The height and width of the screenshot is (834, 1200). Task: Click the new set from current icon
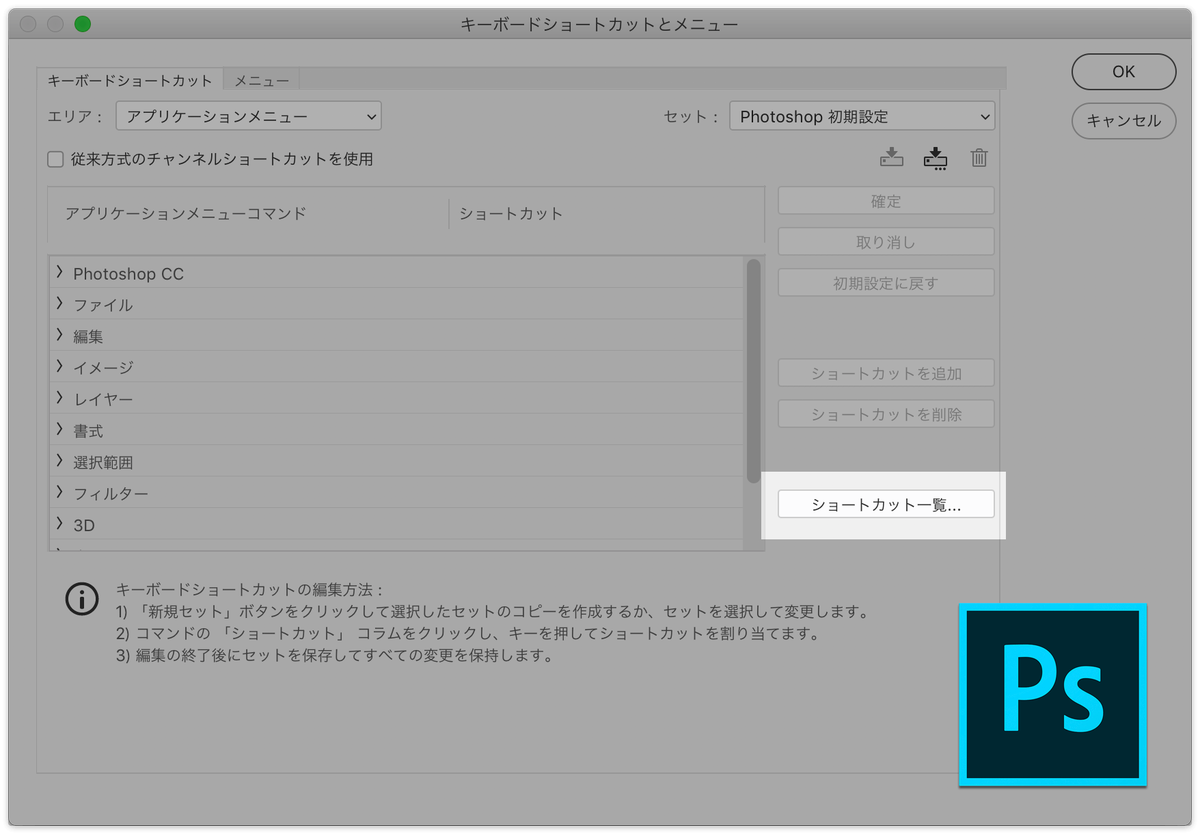935,157
